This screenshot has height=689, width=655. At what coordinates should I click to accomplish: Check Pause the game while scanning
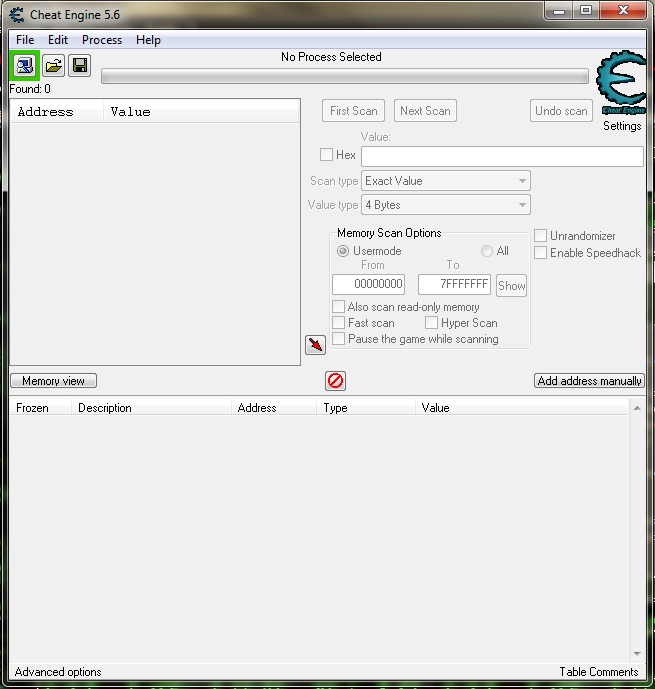338,339
